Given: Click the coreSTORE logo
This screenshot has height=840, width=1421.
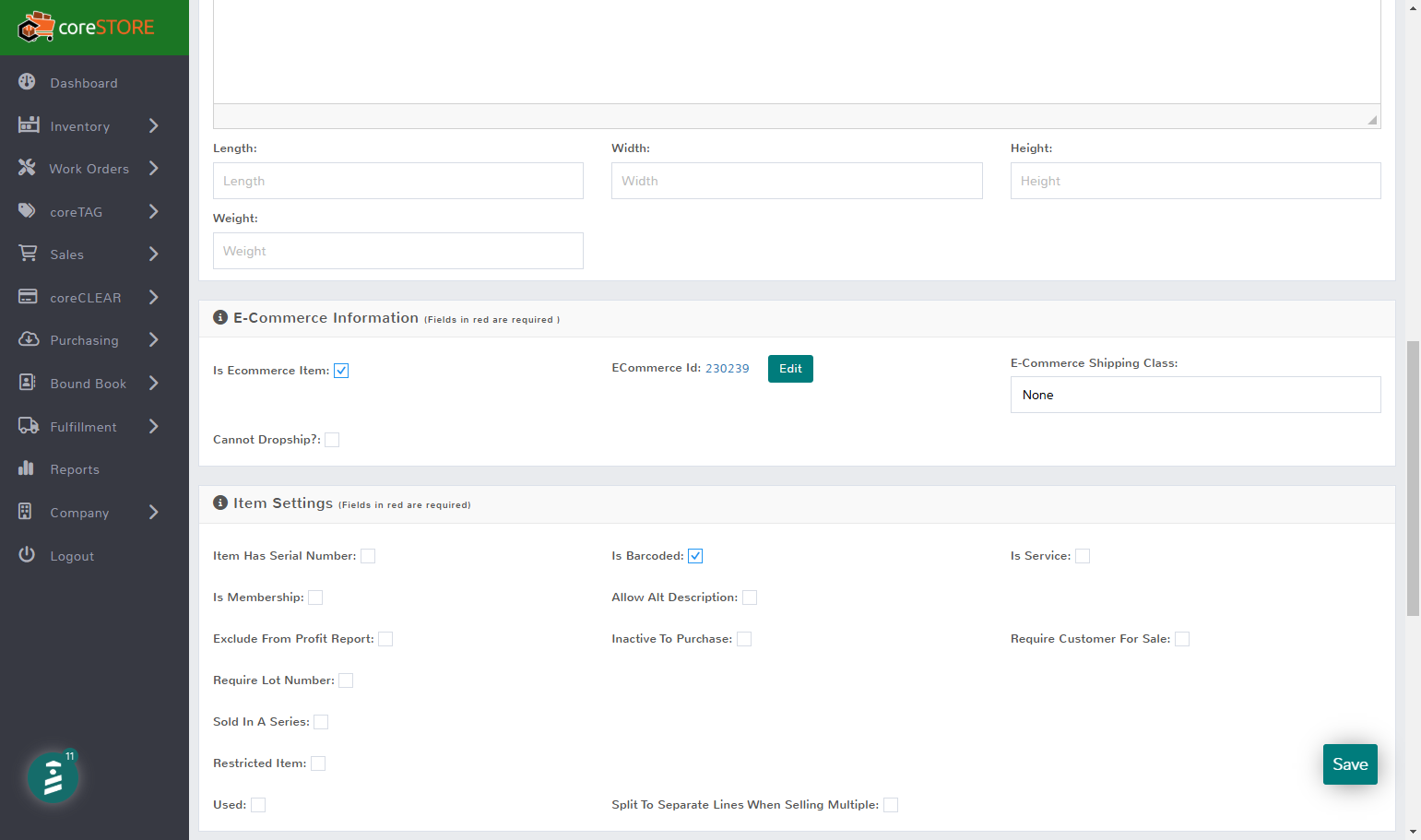Looking at the screenshot, I should pyautogui.click(x=86, y=28).
